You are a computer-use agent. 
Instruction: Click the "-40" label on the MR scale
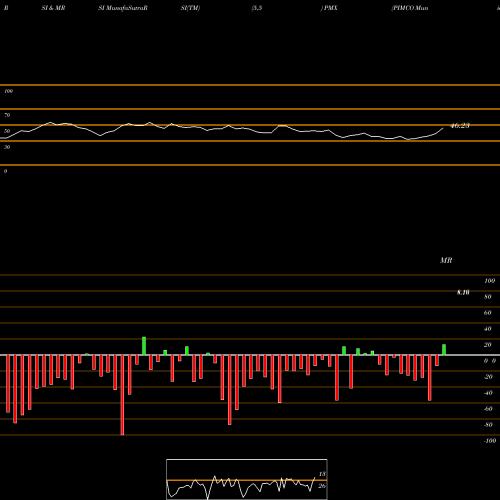click(488, 393)
